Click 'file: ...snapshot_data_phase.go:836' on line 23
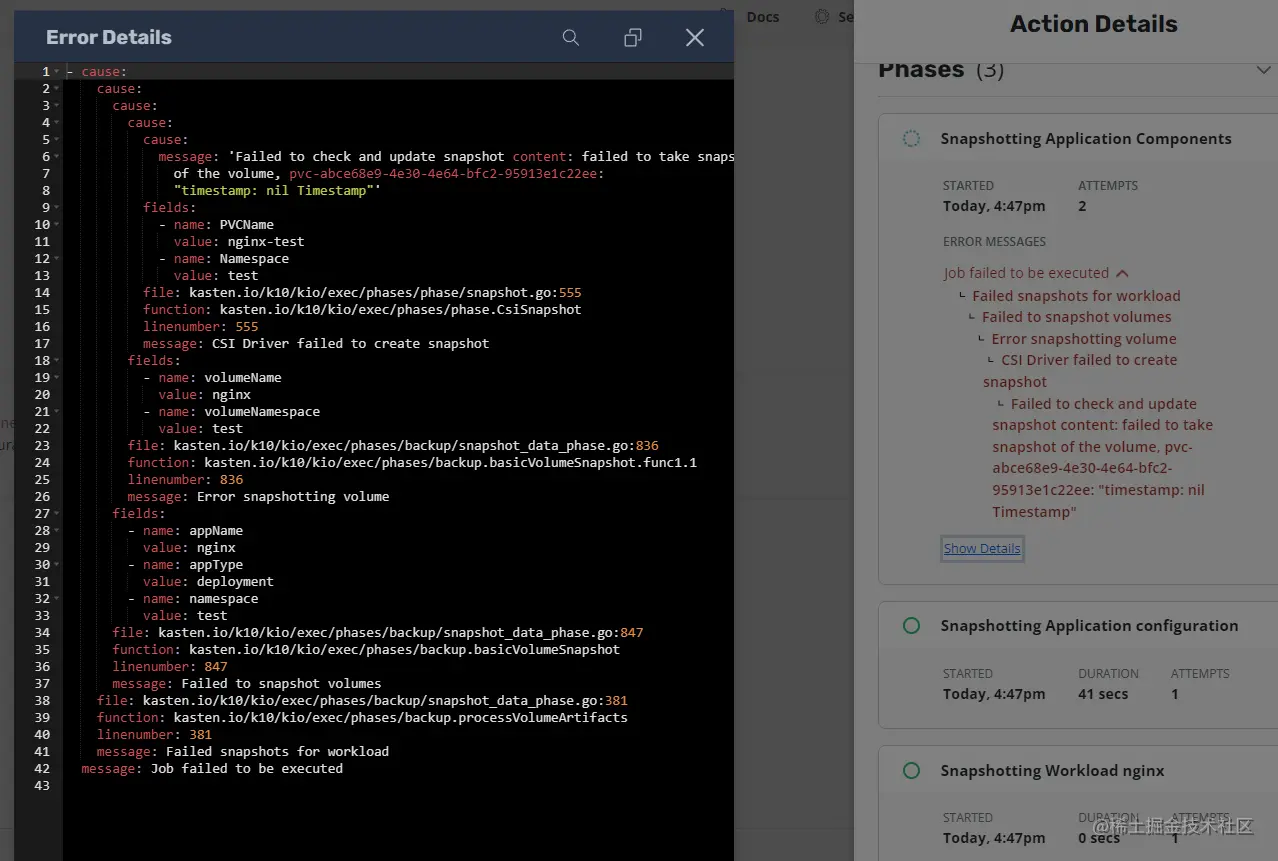The height and width of the screenshot is (861, 1278). 393,446
